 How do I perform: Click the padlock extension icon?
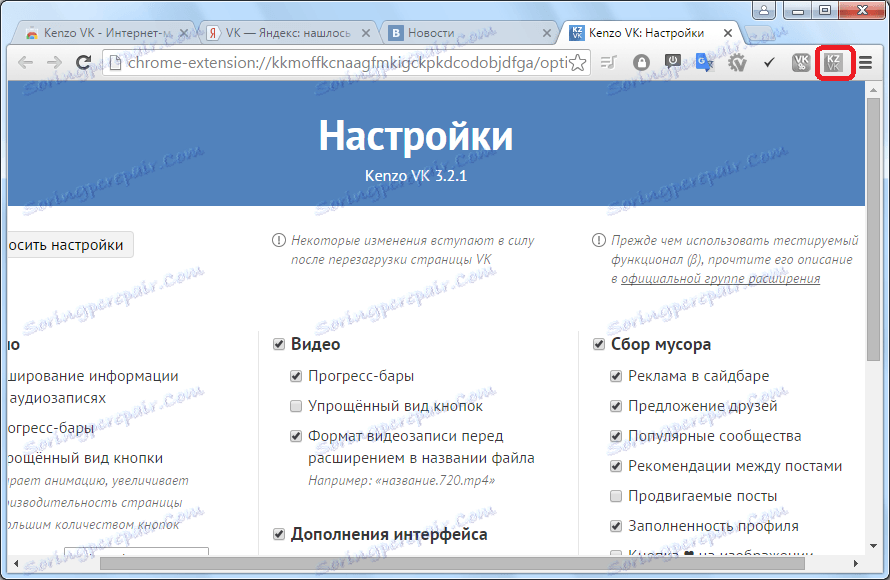tap(642, 62)
